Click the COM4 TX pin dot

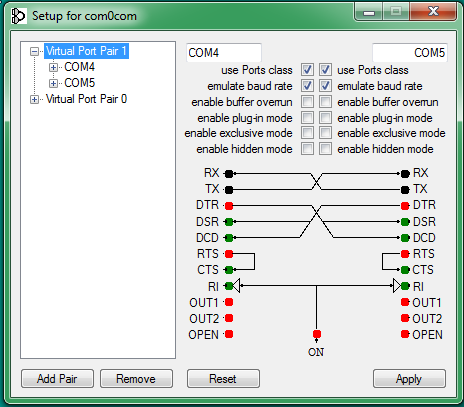point(229,190)
